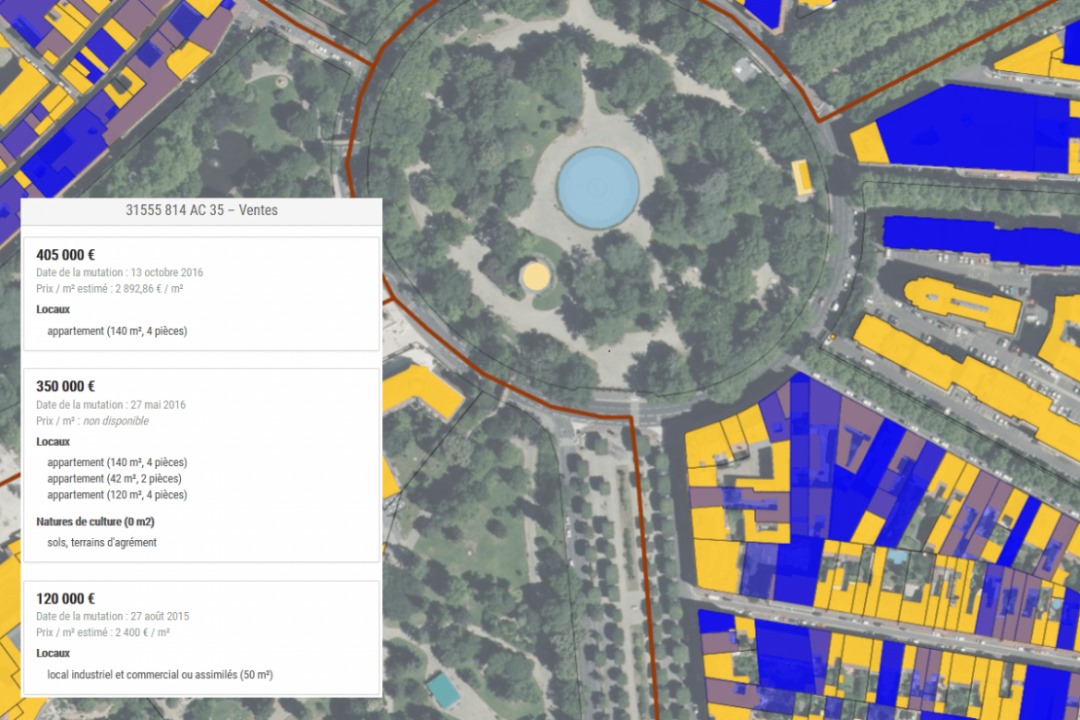Click the 'sols, terrains d'agrément' entry
This screenshot has height=720, width=1080.
tap(102, 543)
